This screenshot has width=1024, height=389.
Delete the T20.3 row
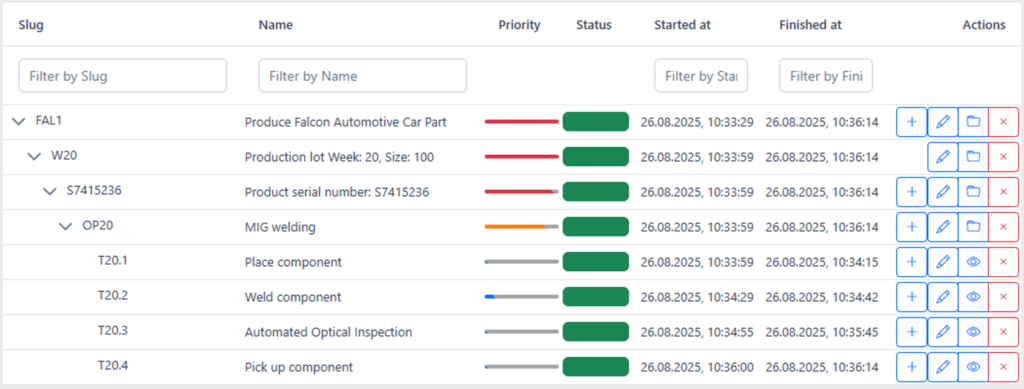[x=1004, y=332]
